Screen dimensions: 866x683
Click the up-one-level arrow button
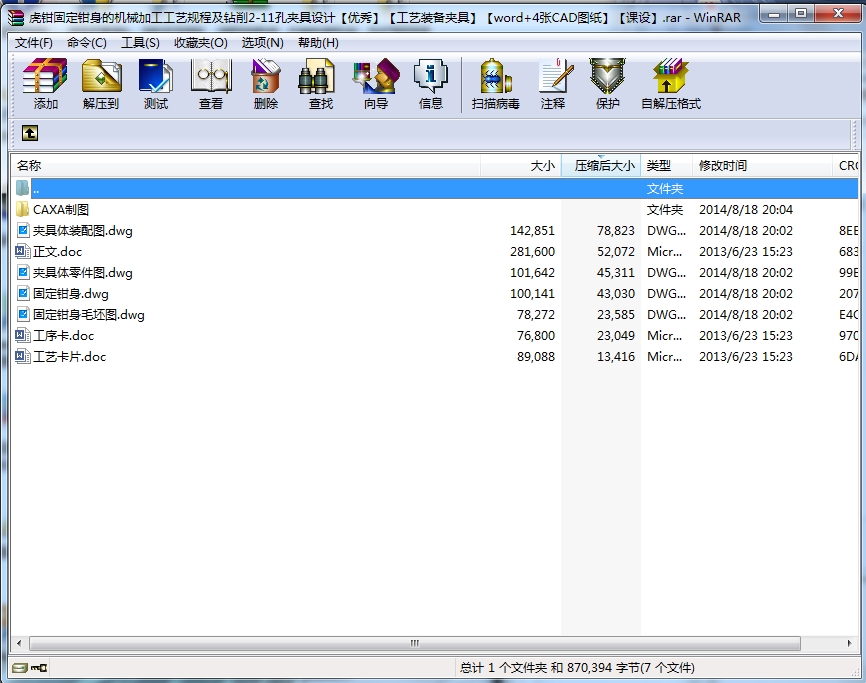click(30, 133)
